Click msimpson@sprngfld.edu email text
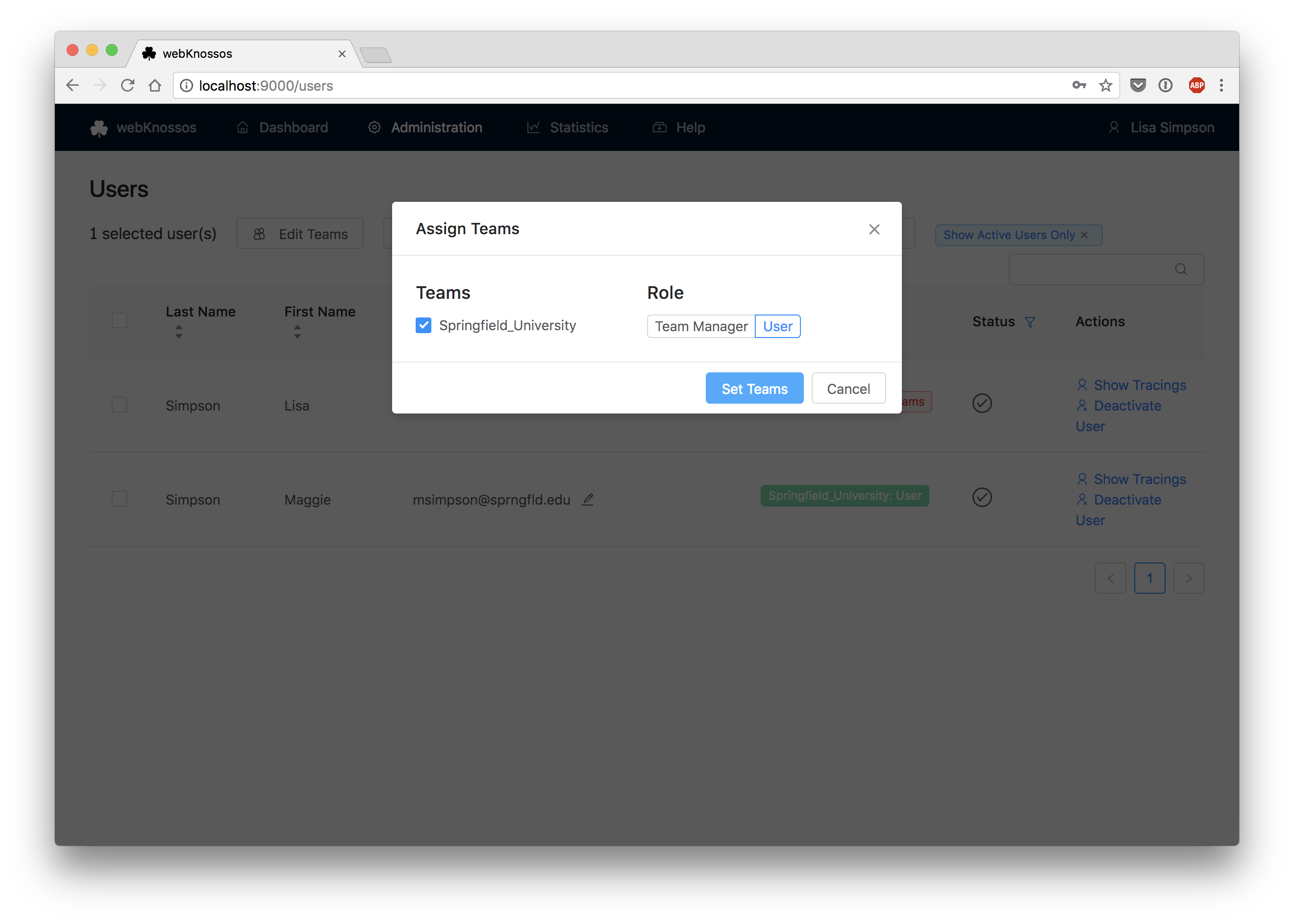1294x924 pixels. pyautogui.click(x=491, y=500)
